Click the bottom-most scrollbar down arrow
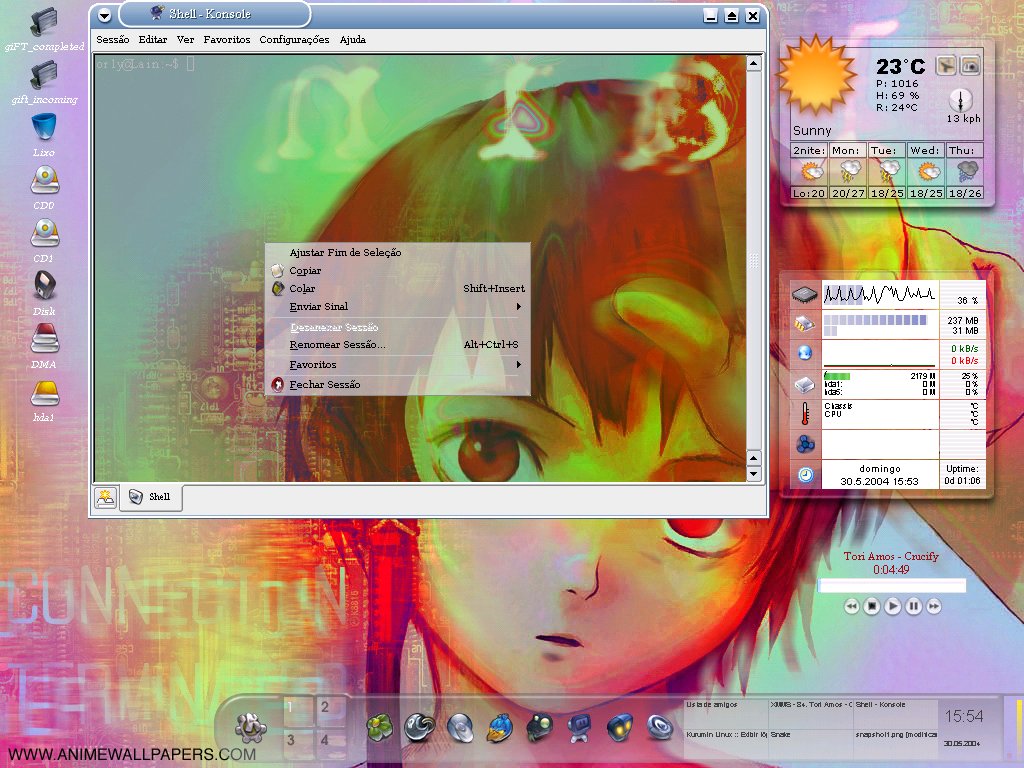Viewport: 1024px width, 768px height. click(x=754, y=474)
